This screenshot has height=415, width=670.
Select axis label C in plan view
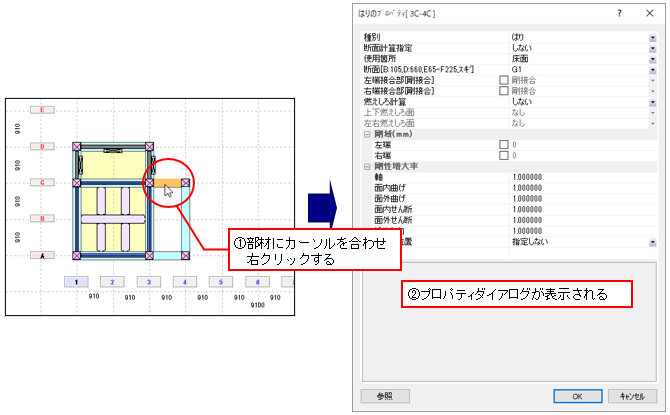(42, 182)
